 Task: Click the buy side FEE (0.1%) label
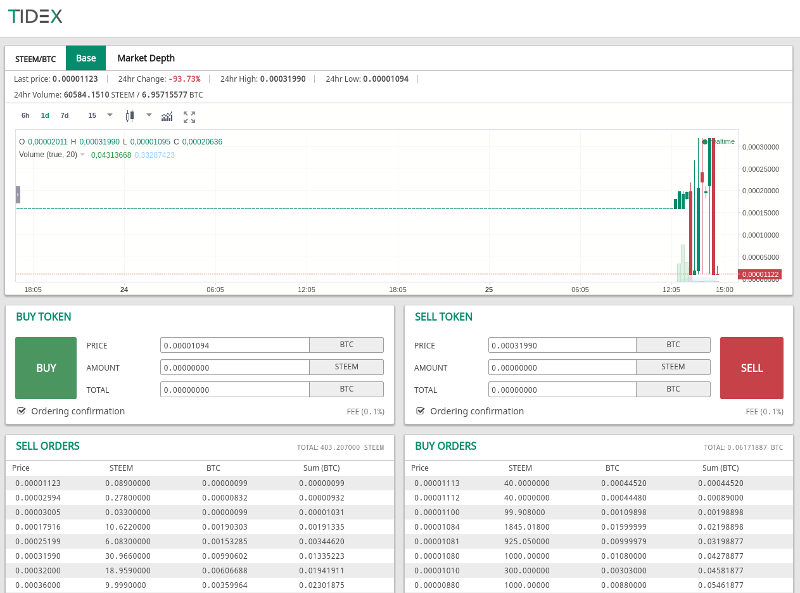pos(365,411)
